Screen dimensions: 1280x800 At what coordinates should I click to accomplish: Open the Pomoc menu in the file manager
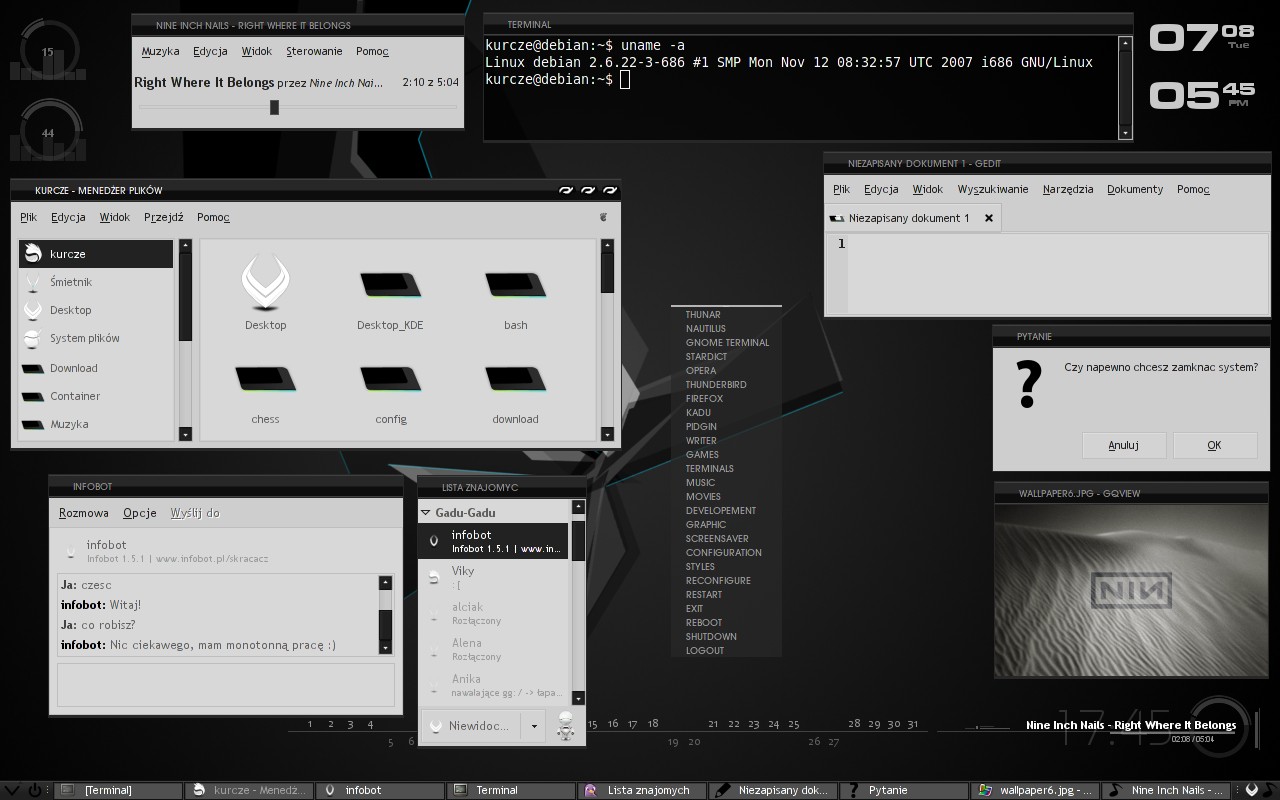(213, 217)
